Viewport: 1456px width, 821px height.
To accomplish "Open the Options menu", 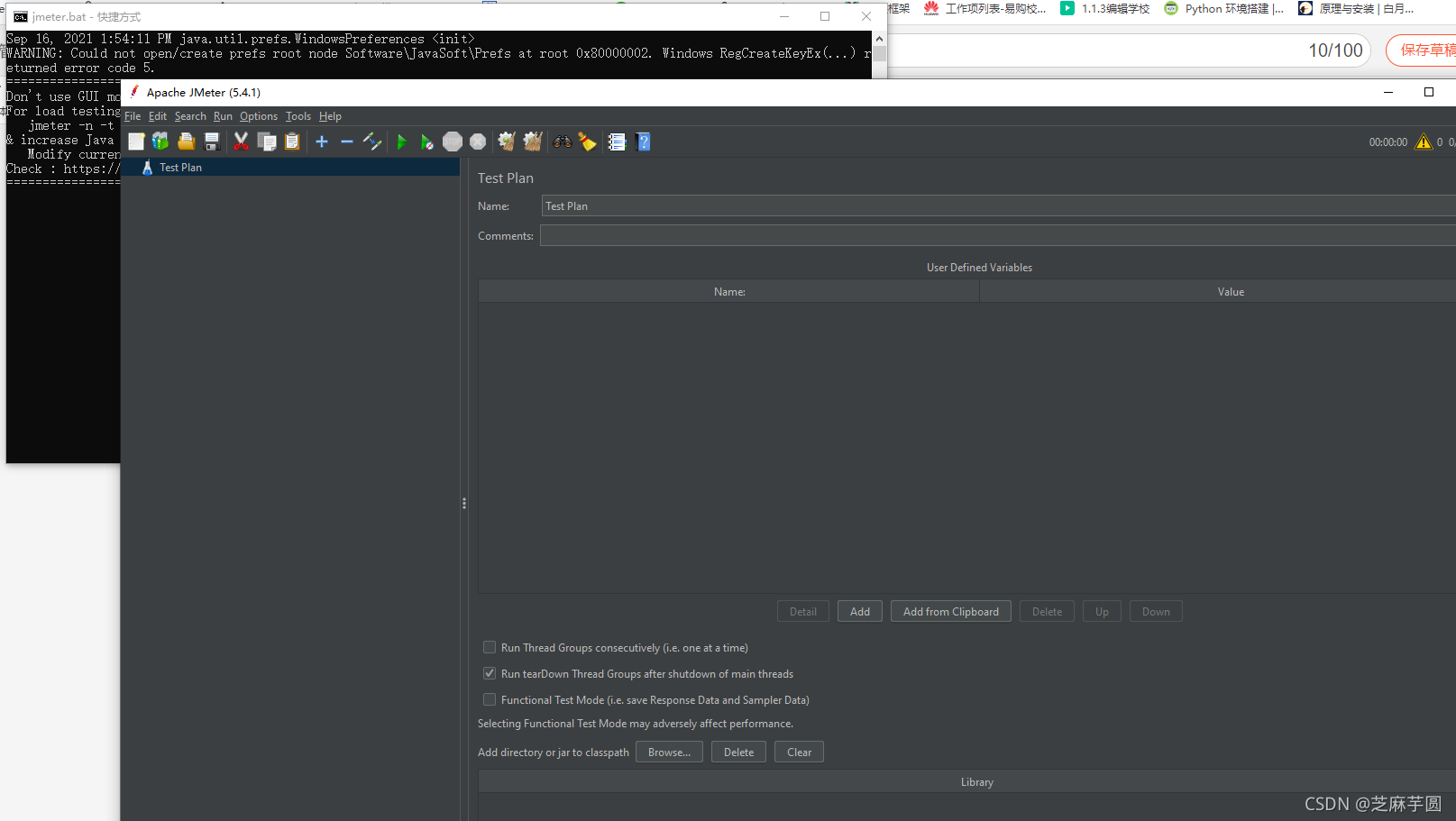I will pos(259,116).
